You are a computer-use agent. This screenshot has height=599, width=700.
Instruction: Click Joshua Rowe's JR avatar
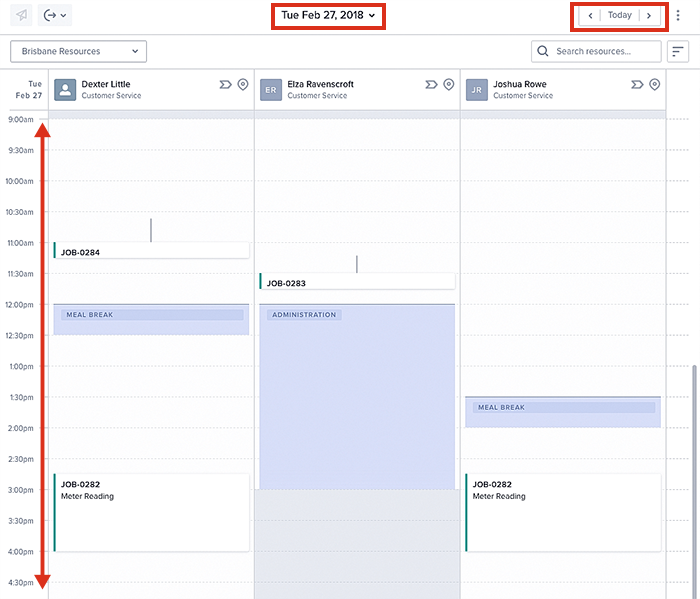(477, 90)
